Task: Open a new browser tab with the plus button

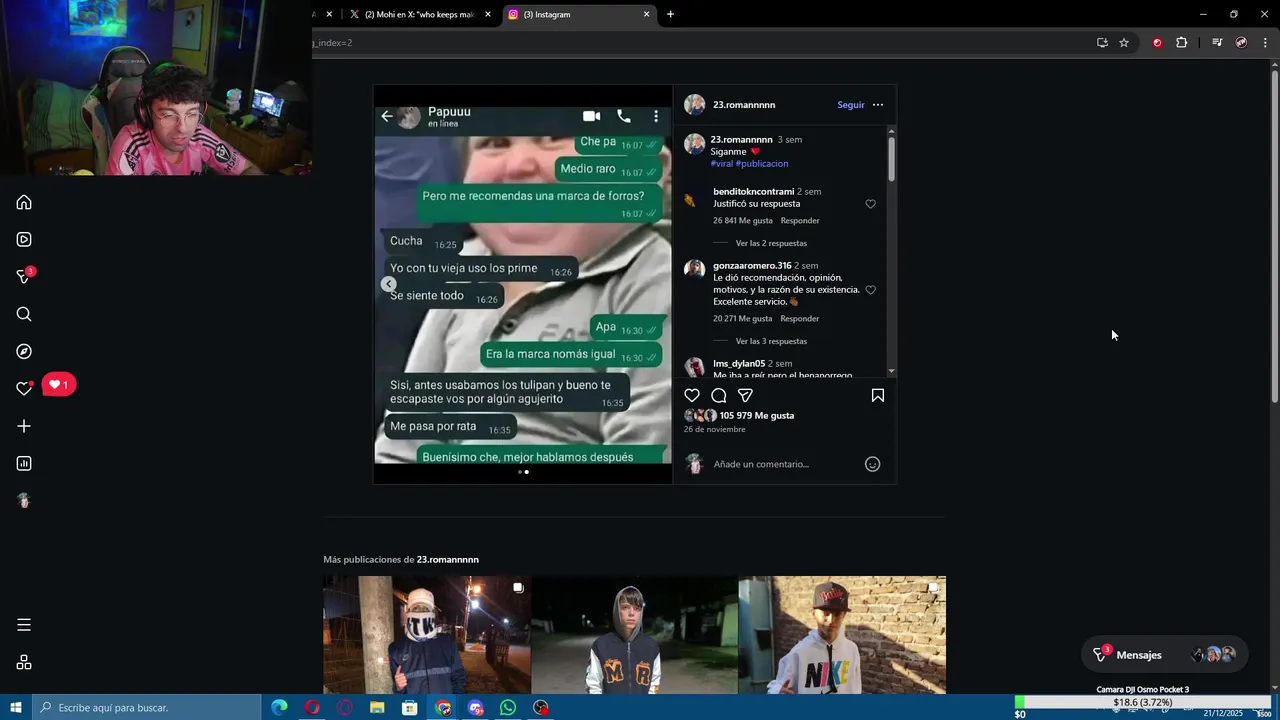Action: [x=670, y=14]
